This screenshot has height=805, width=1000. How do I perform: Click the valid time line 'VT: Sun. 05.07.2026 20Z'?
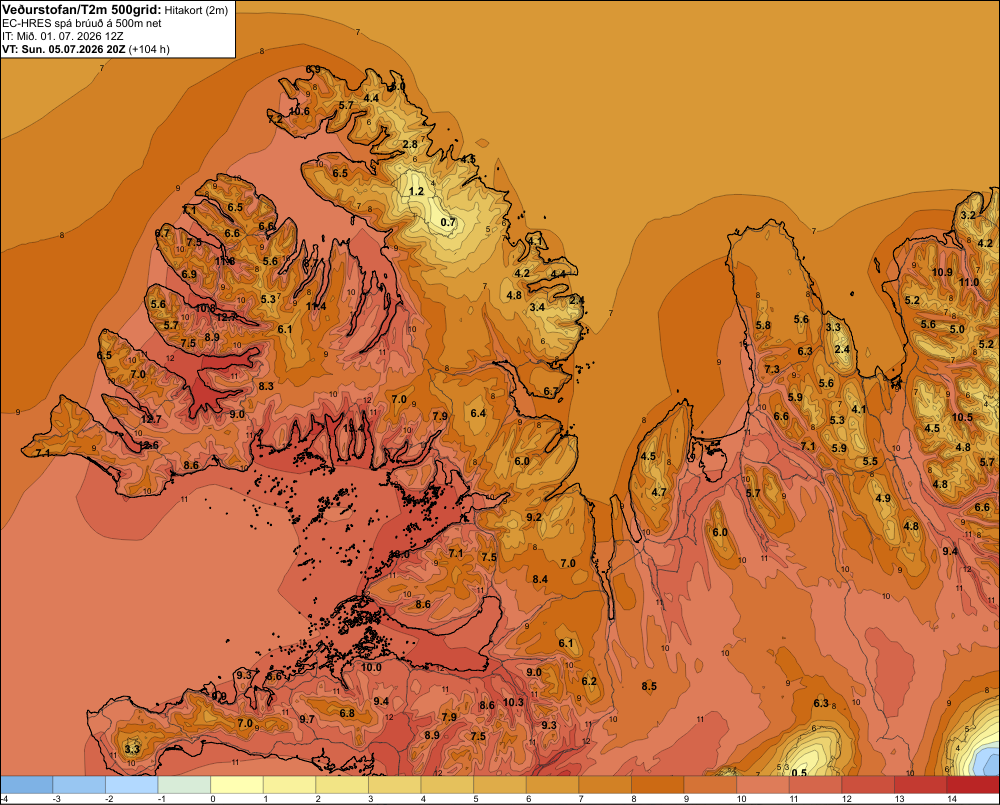point(63,49)
